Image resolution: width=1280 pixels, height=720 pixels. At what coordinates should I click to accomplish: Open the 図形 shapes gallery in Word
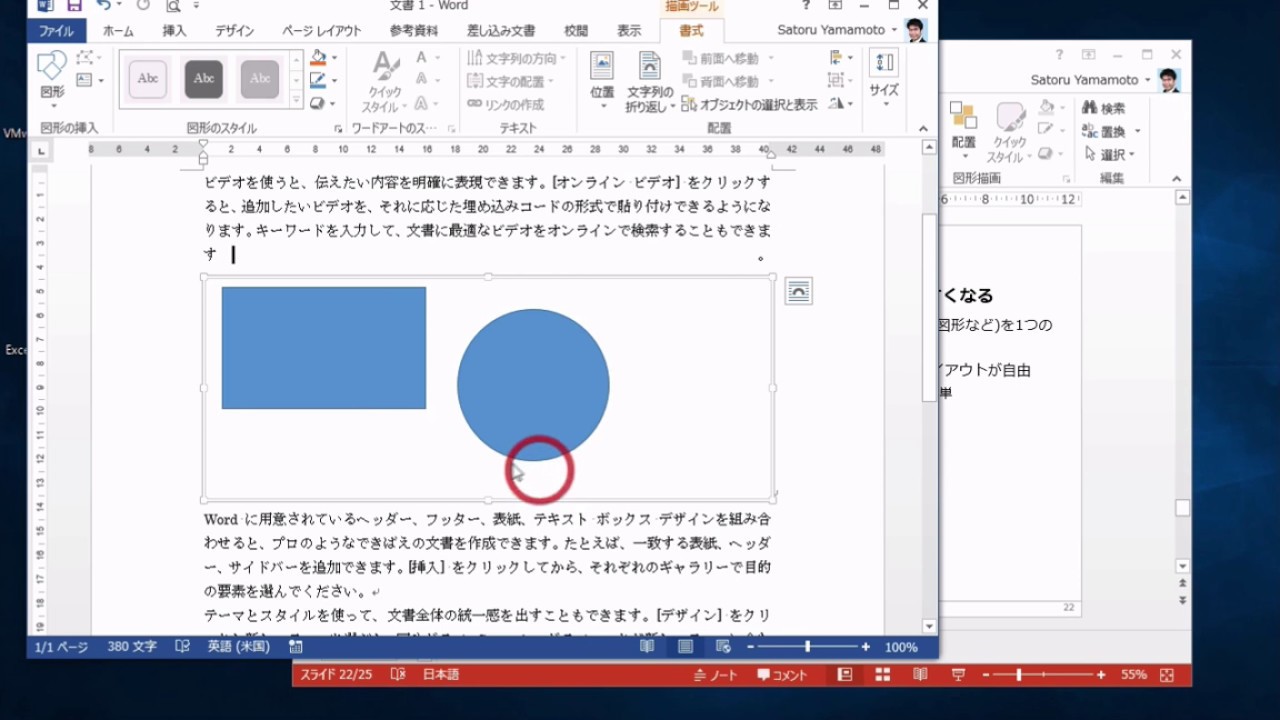(52, 75)
